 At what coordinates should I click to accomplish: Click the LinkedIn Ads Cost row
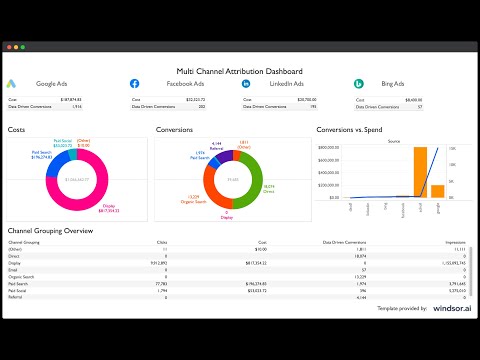click(279, 100)
